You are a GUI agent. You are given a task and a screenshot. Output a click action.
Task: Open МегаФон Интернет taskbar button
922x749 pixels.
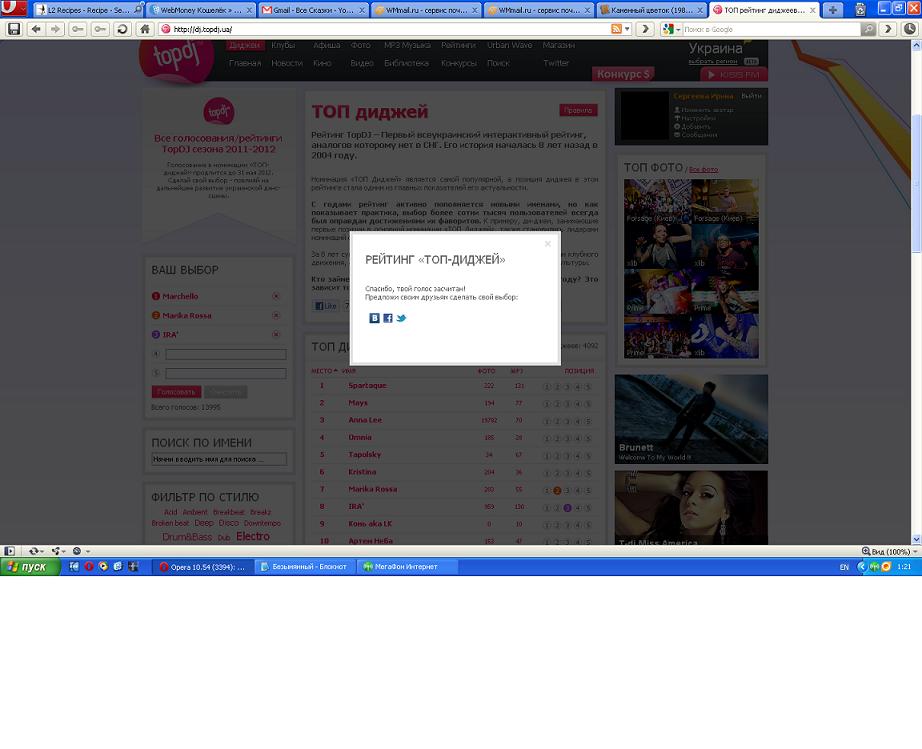point(406,567)
